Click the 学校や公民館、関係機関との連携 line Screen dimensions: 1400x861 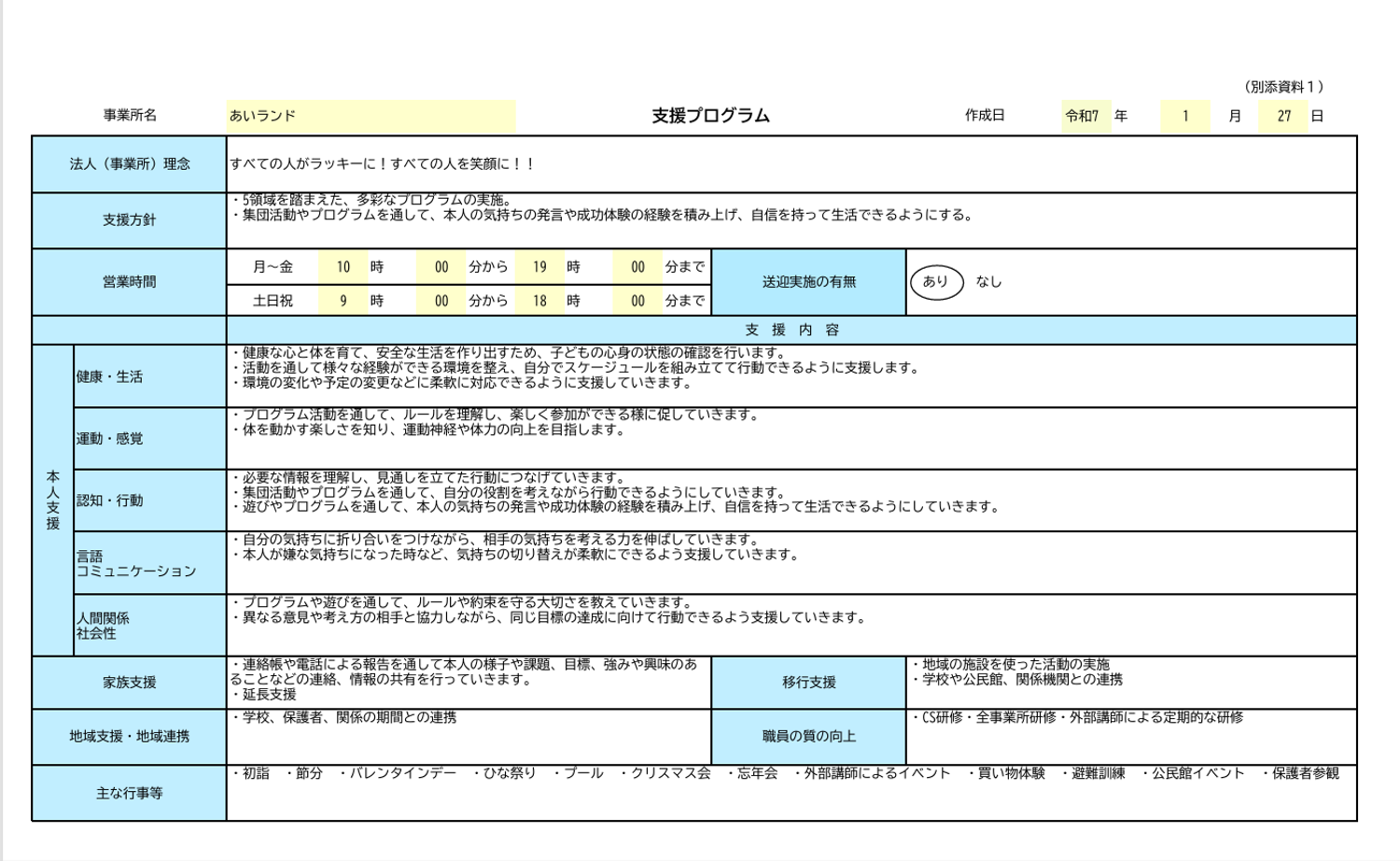tap(1016, 680)
